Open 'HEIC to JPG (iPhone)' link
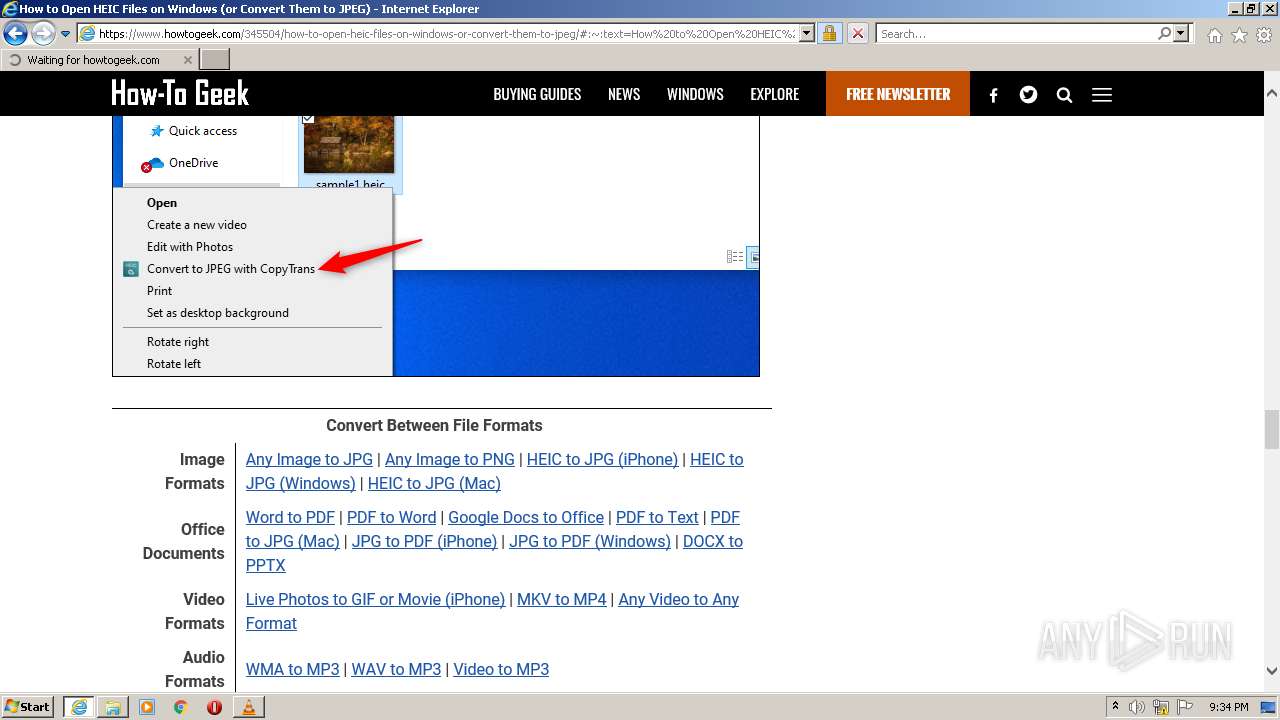The width and height of the screenshot is (1280, 720). point(602,459)
